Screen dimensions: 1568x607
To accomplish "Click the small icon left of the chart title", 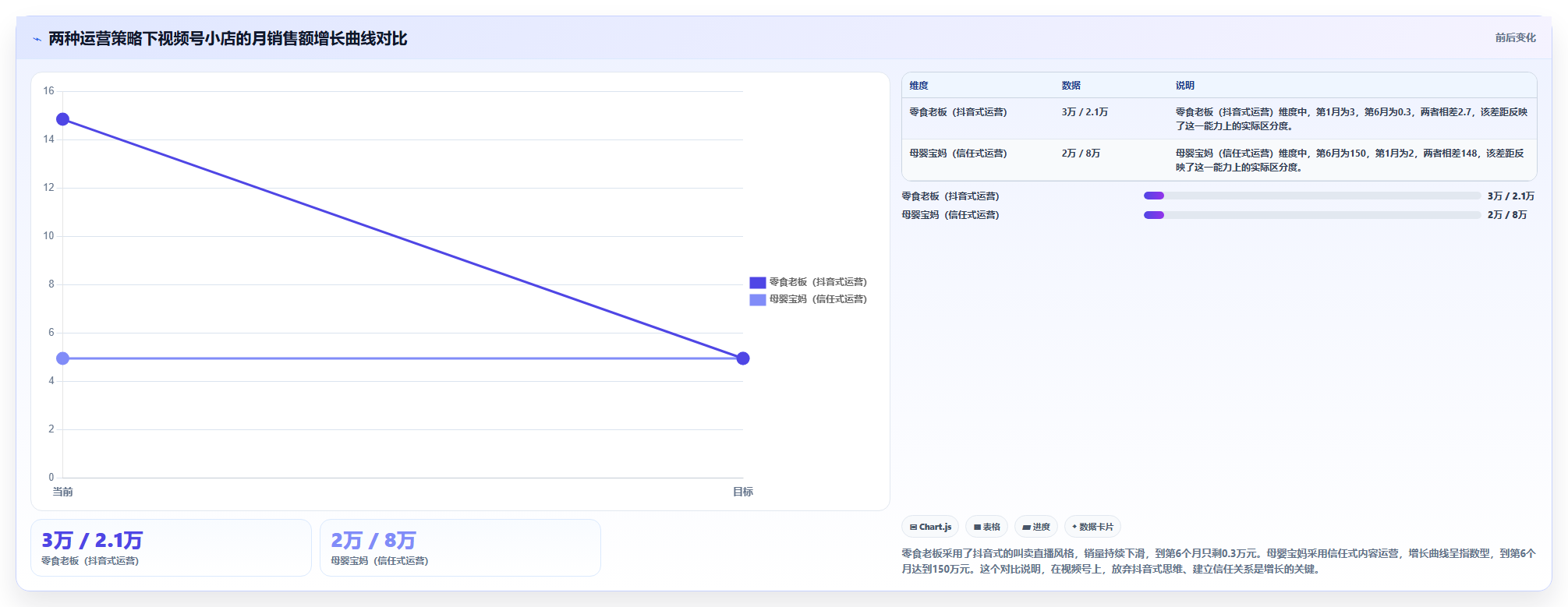I will pos(37,39).
